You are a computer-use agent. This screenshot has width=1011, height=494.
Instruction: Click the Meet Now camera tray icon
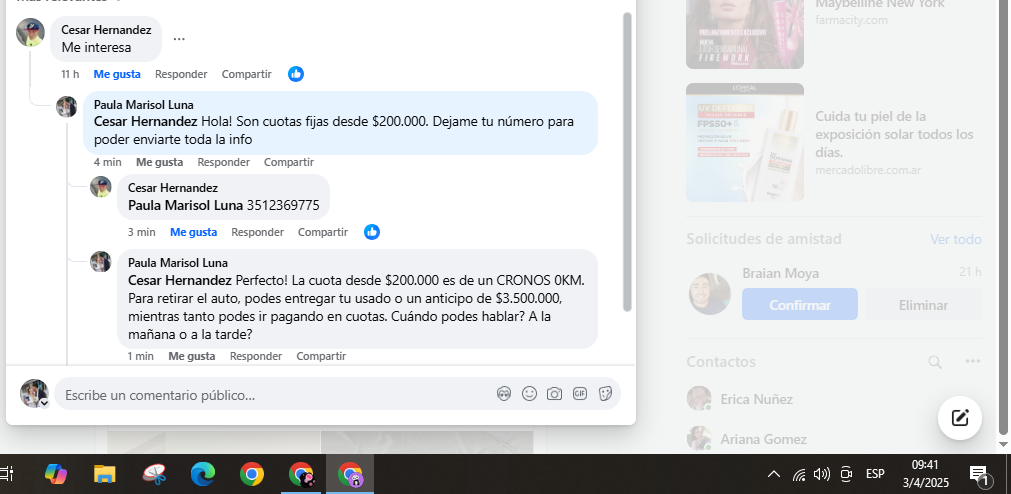point(847,475)
